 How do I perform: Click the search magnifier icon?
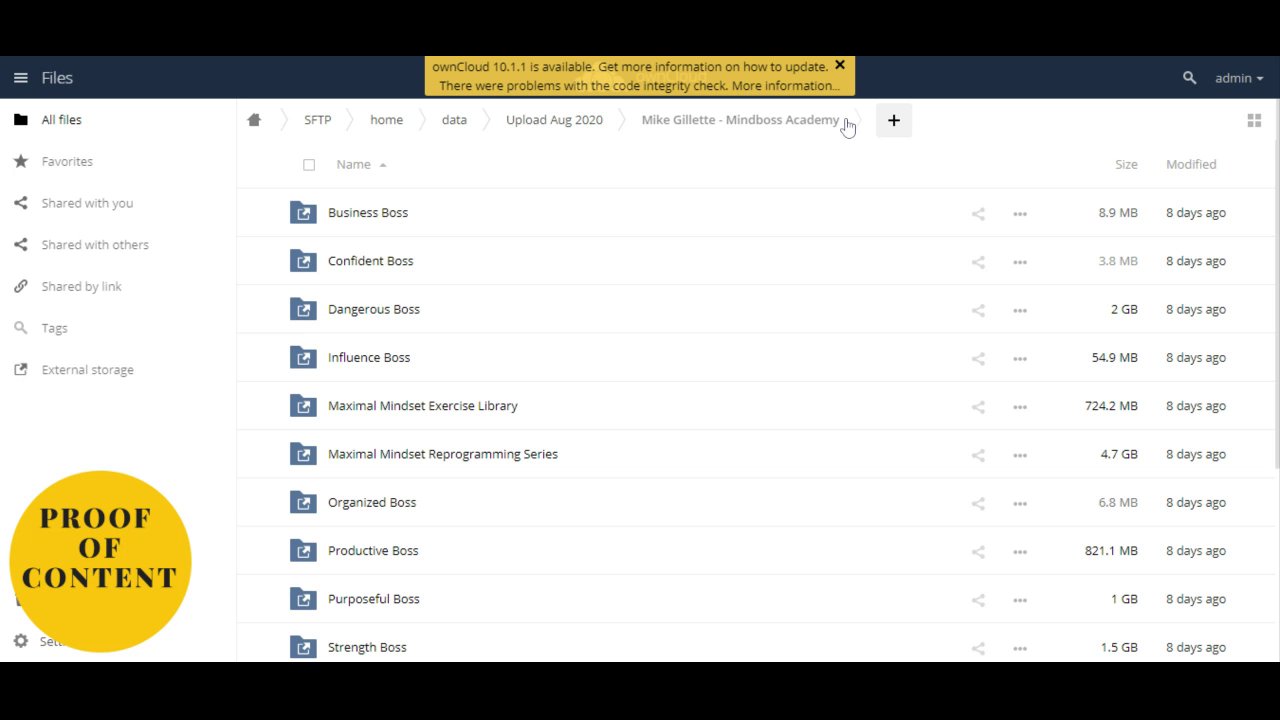(x=1189, y=78)
